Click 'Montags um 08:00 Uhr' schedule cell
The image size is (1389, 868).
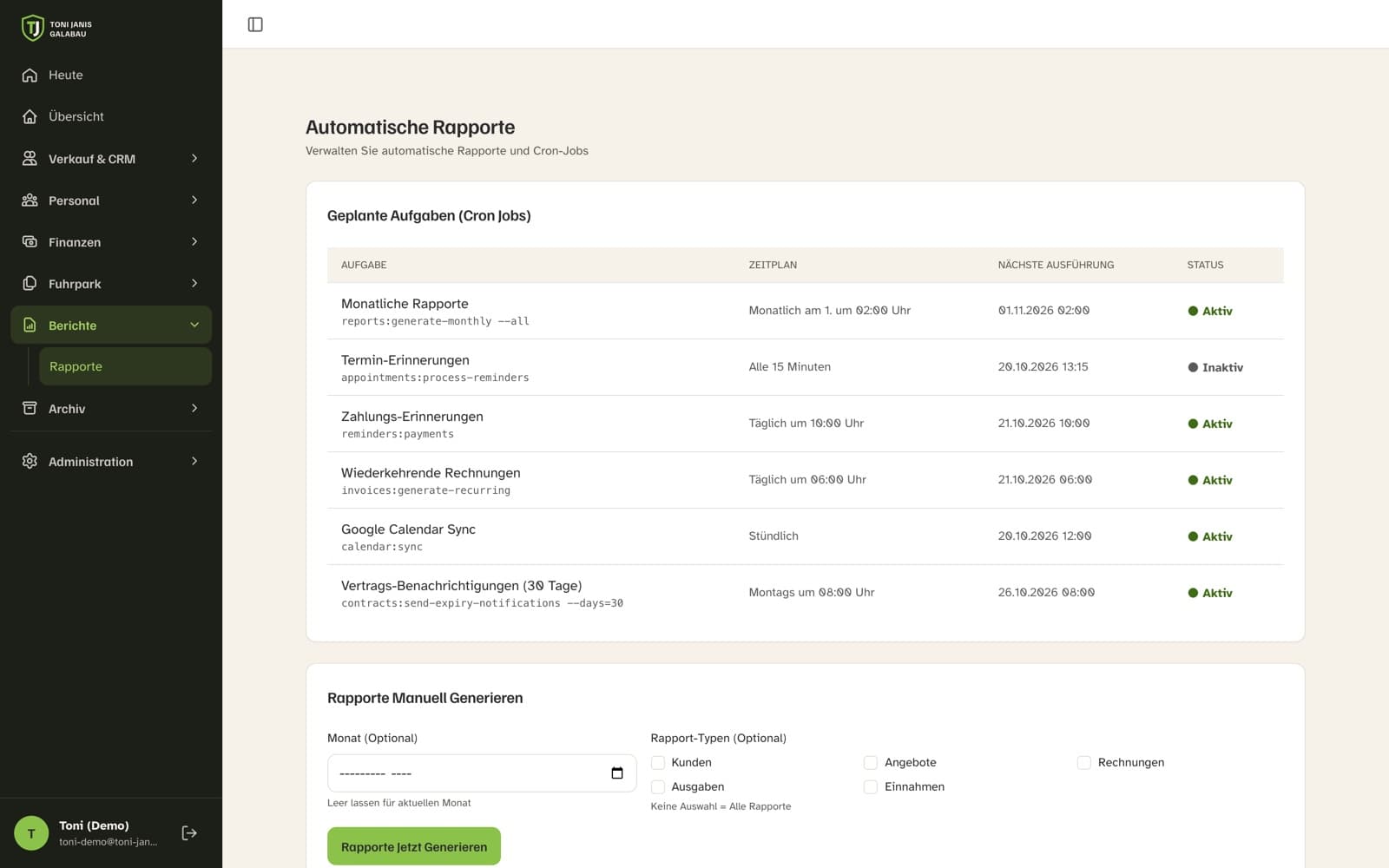click(x=812, y=592)
